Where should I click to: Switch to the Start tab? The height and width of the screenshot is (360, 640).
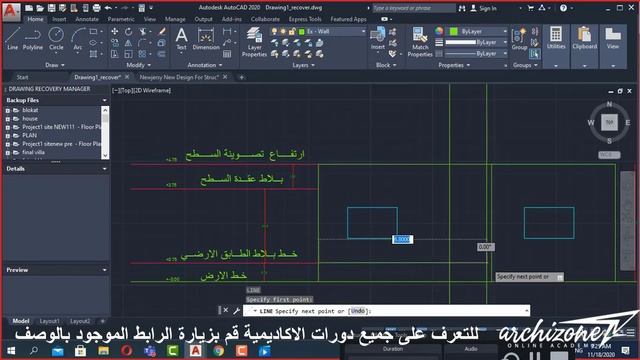(22, 77)
